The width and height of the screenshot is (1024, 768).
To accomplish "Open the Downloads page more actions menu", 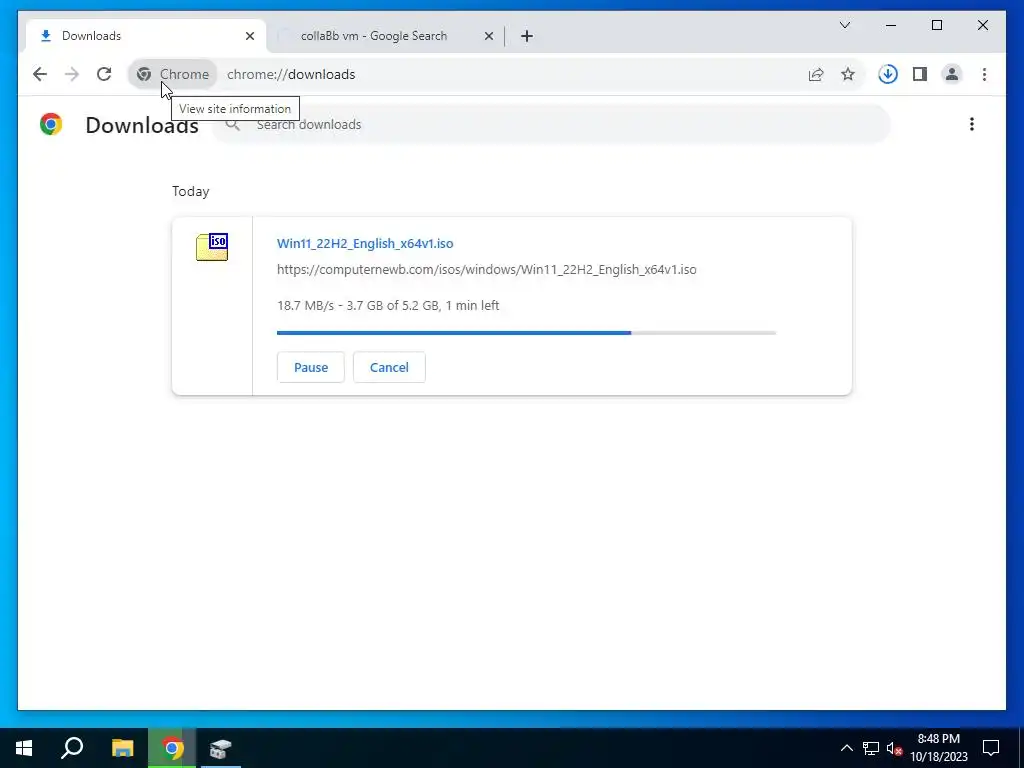I will (x=972, y=124).
